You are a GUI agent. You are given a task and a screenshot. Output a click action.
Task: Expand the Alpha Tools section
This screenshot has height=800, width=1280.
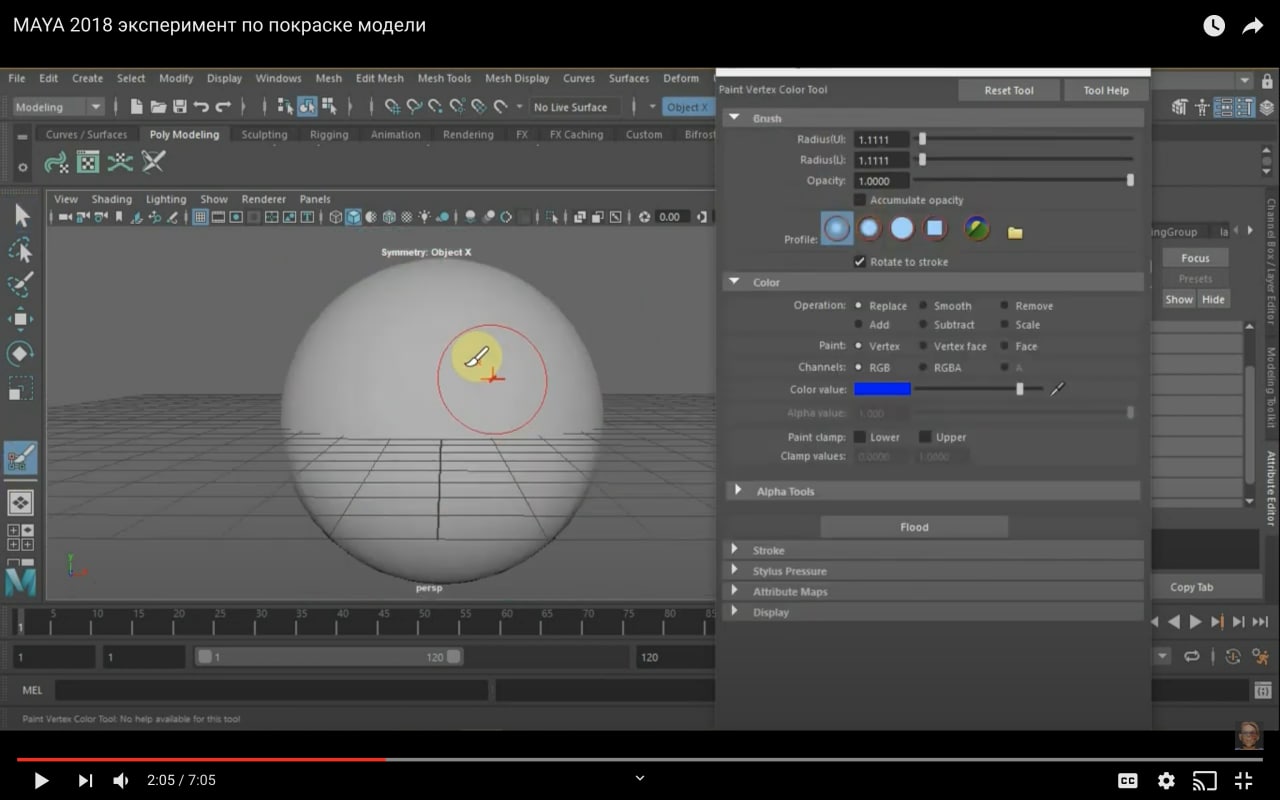coord(738,490)
